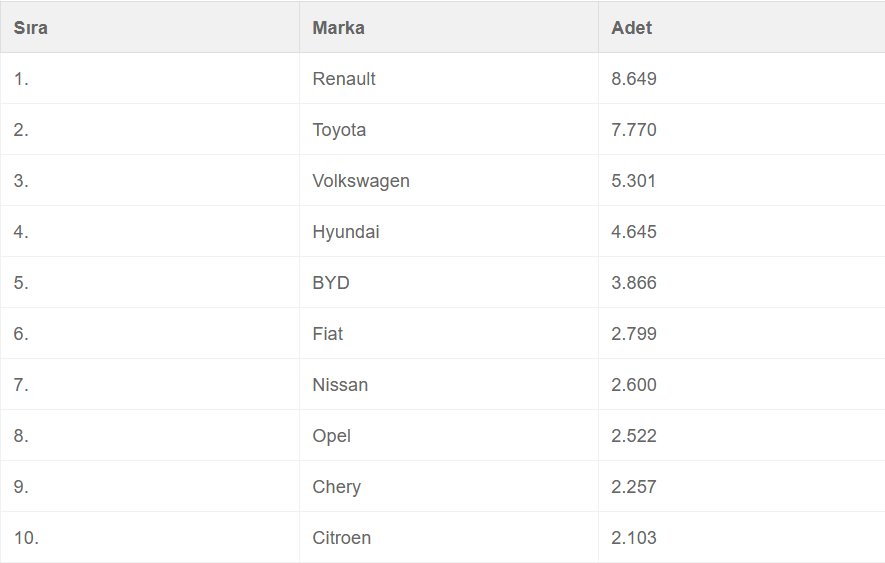The height and width of the screenshot is (563, 885).
Task: Select the Fiat brand cell
Action: pos(328,334)
